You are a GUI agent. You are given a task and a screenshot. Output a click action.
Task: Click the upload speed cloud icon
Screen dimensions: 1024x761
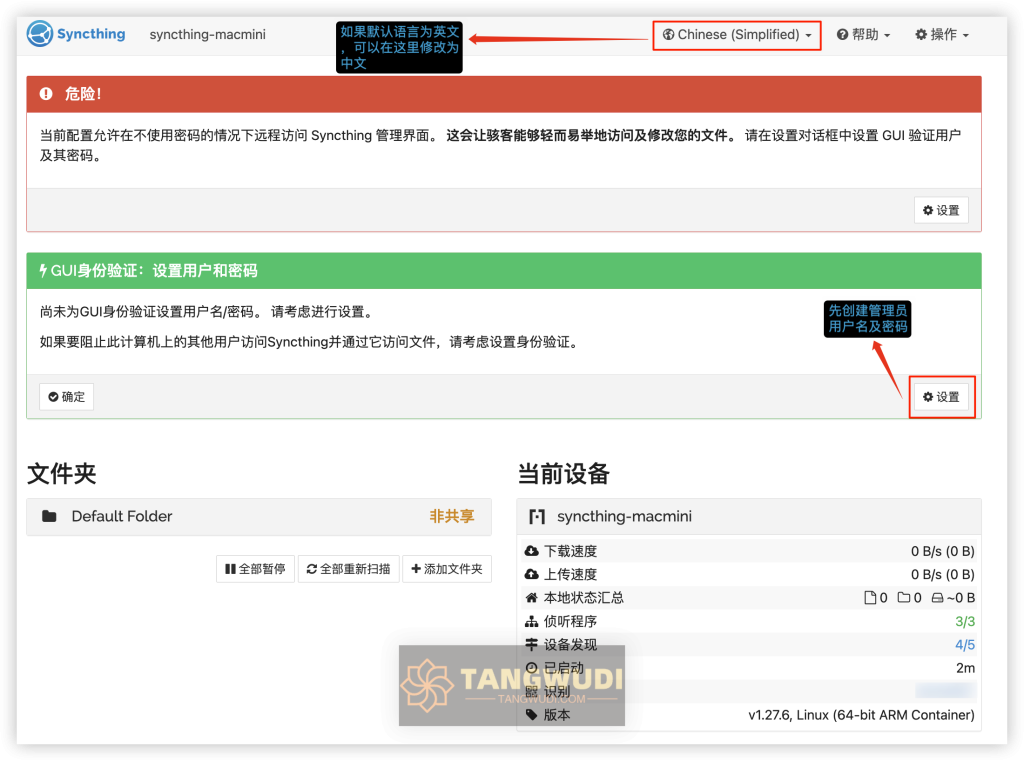click(x=530, y=574)
